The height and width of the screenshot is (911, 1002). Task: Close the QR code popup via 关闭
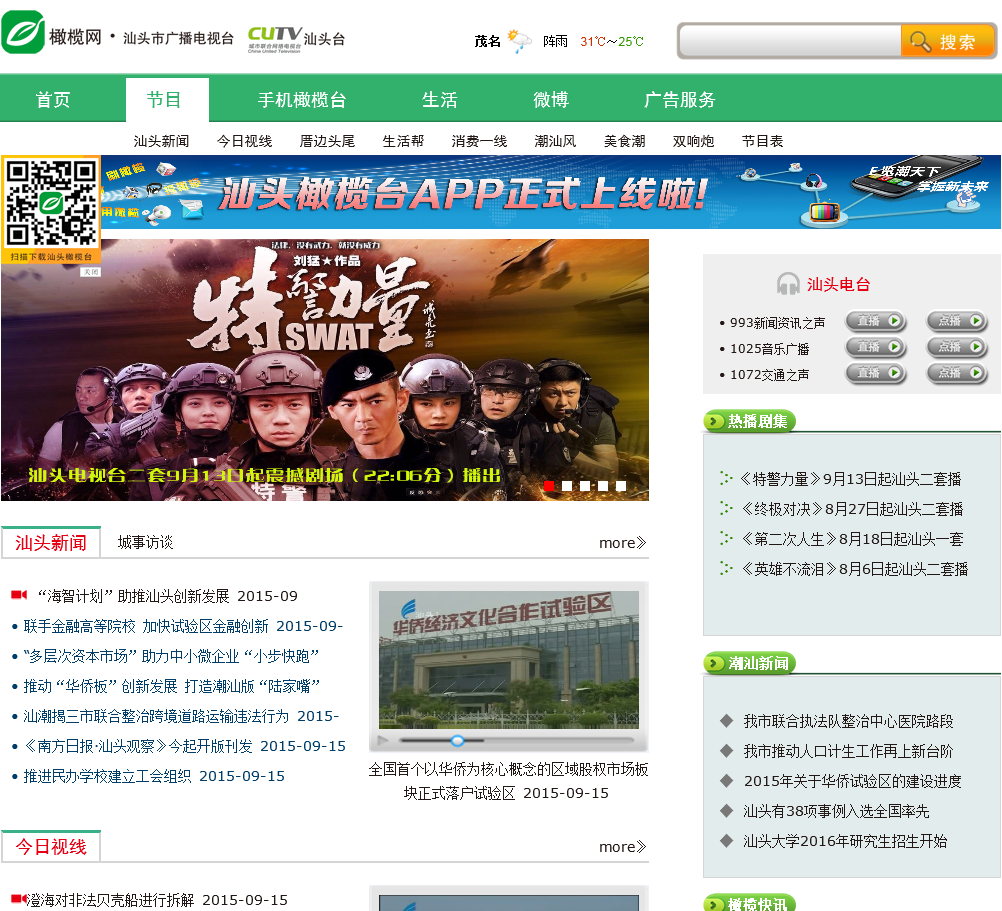point(91,272)
